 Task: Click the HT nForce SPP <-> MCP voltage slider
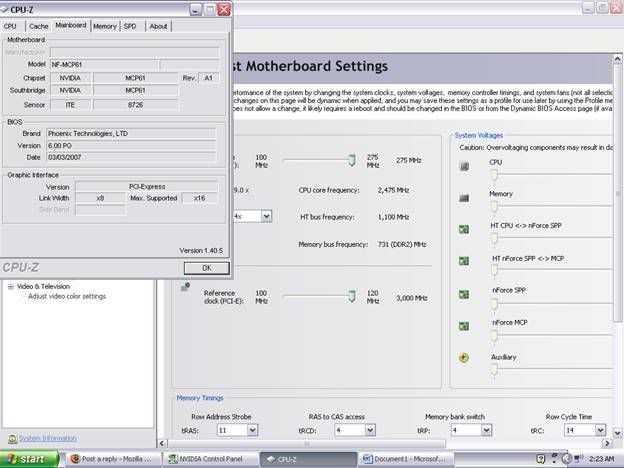click(x=494, y=270)
